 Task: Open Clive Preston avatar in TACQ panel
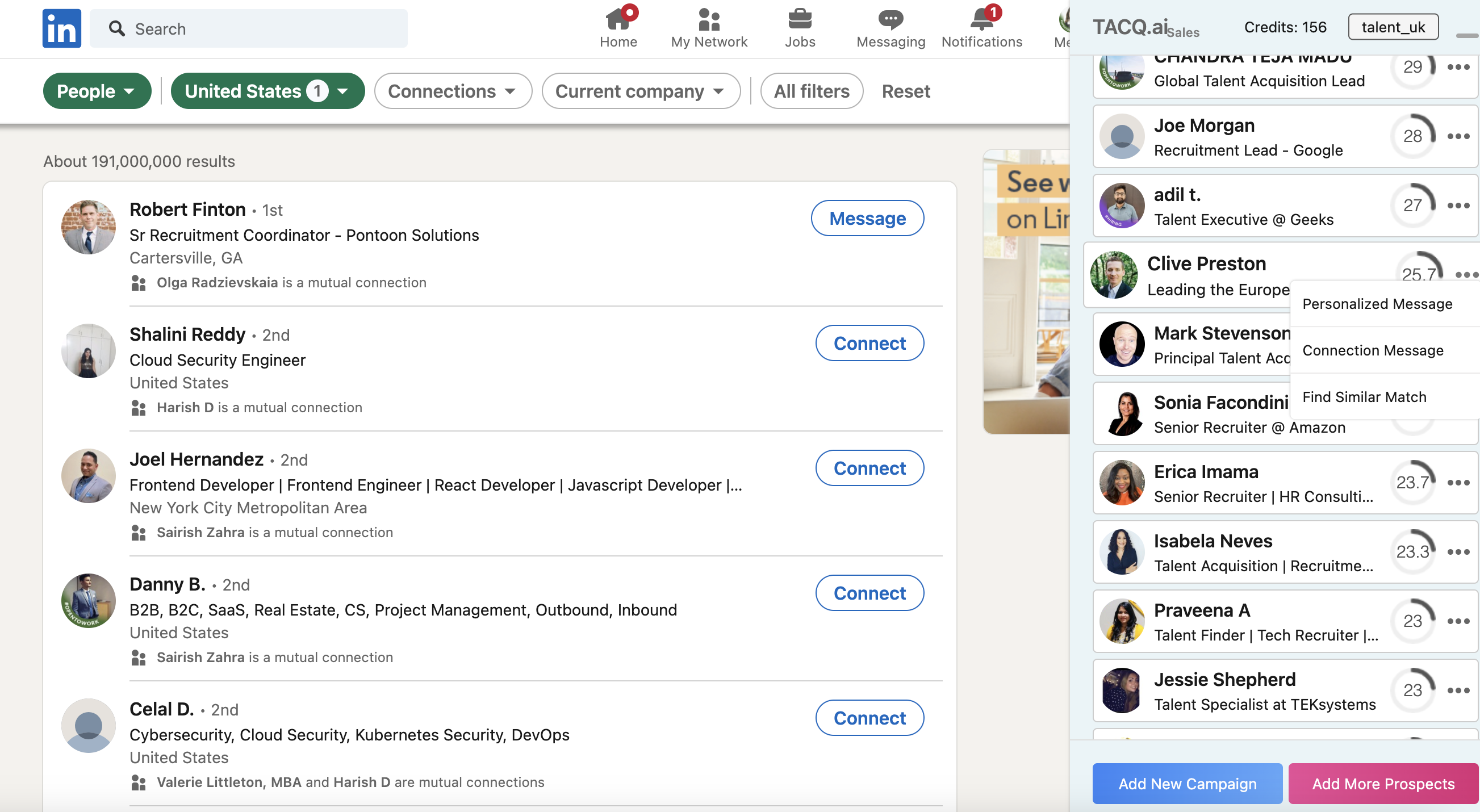1114,274
